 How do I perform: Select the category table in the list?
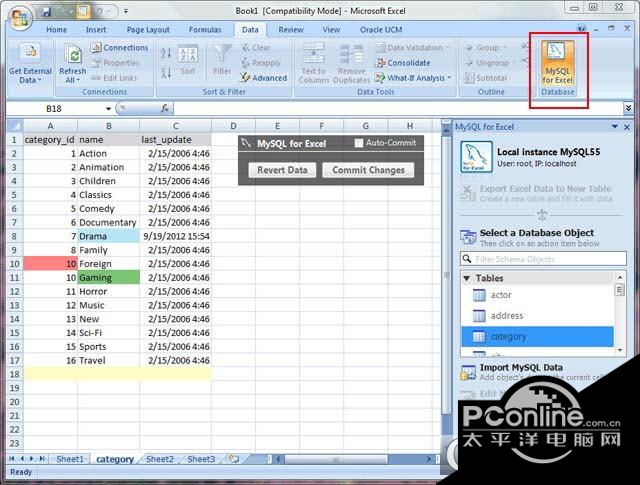coord(537,336)
